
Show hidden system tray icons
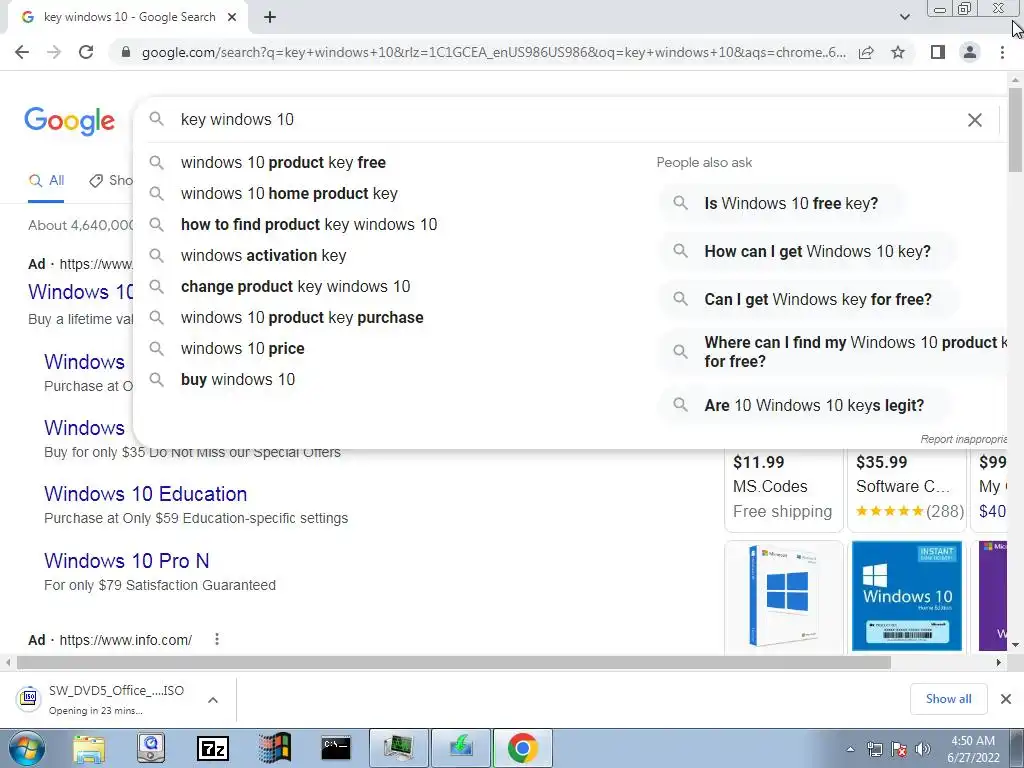(x=850, y=749)
